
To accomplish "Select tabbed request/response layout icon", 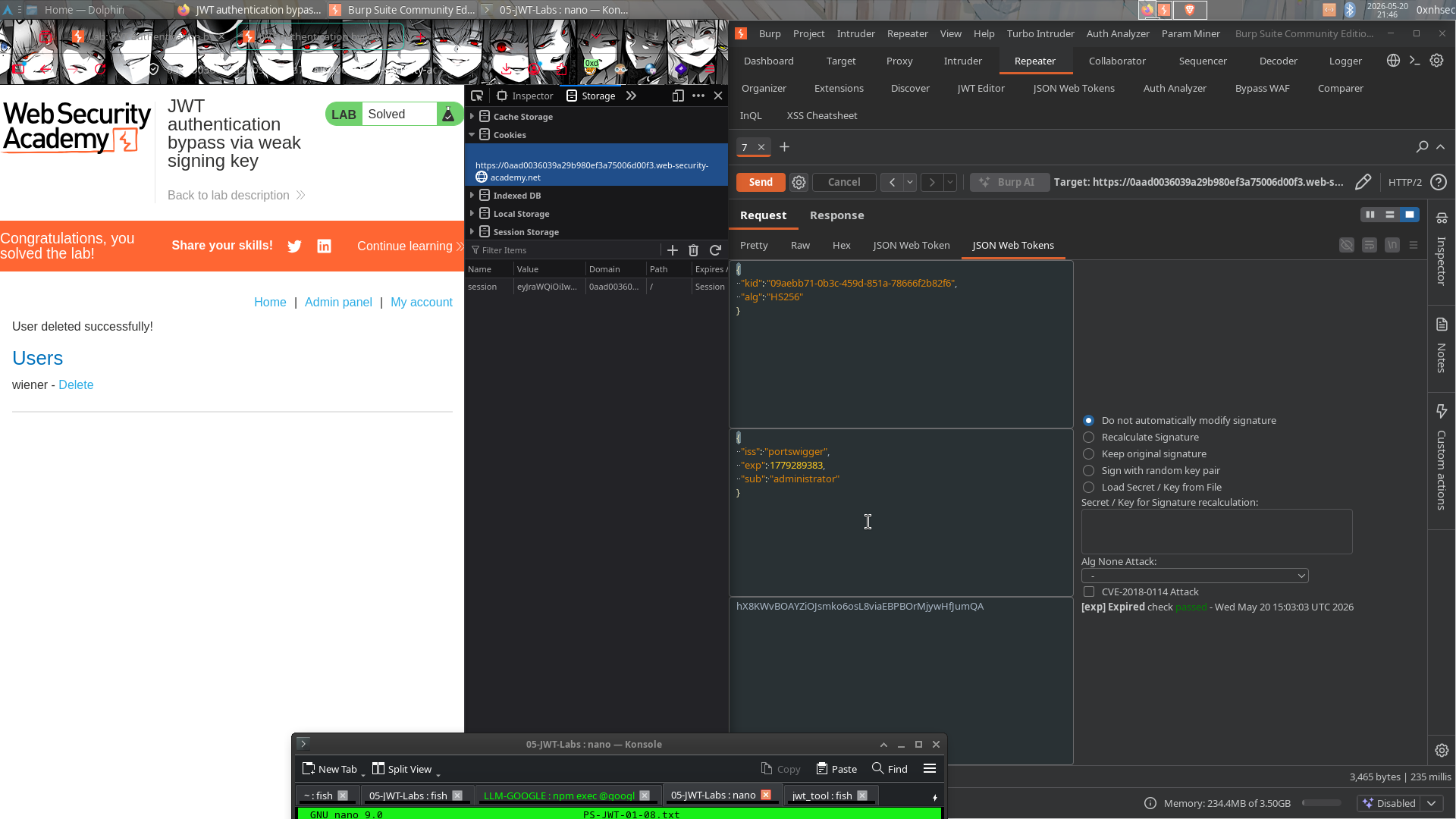I will 1410,215.
